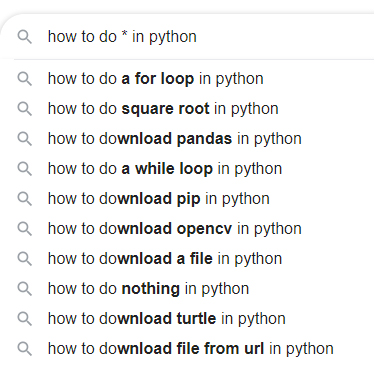Choose "how to download turtle in python" suggestion
The width and height of the screenshot is (375, 371).
(187, 319)
